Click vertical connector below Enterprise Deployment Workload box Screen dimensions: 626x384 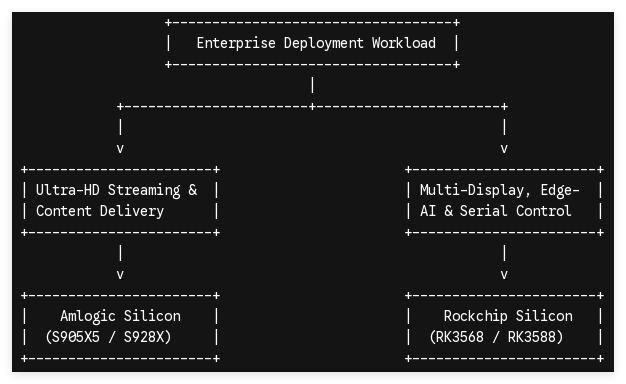pos(312,85)
